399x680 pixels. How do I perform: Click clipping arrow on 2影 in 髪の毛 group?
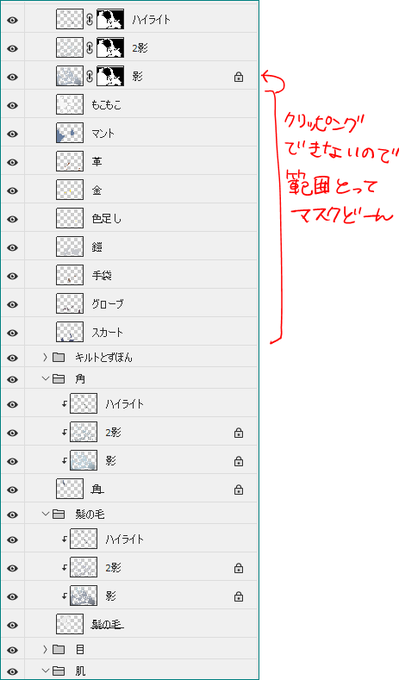[x=64, y=568]
